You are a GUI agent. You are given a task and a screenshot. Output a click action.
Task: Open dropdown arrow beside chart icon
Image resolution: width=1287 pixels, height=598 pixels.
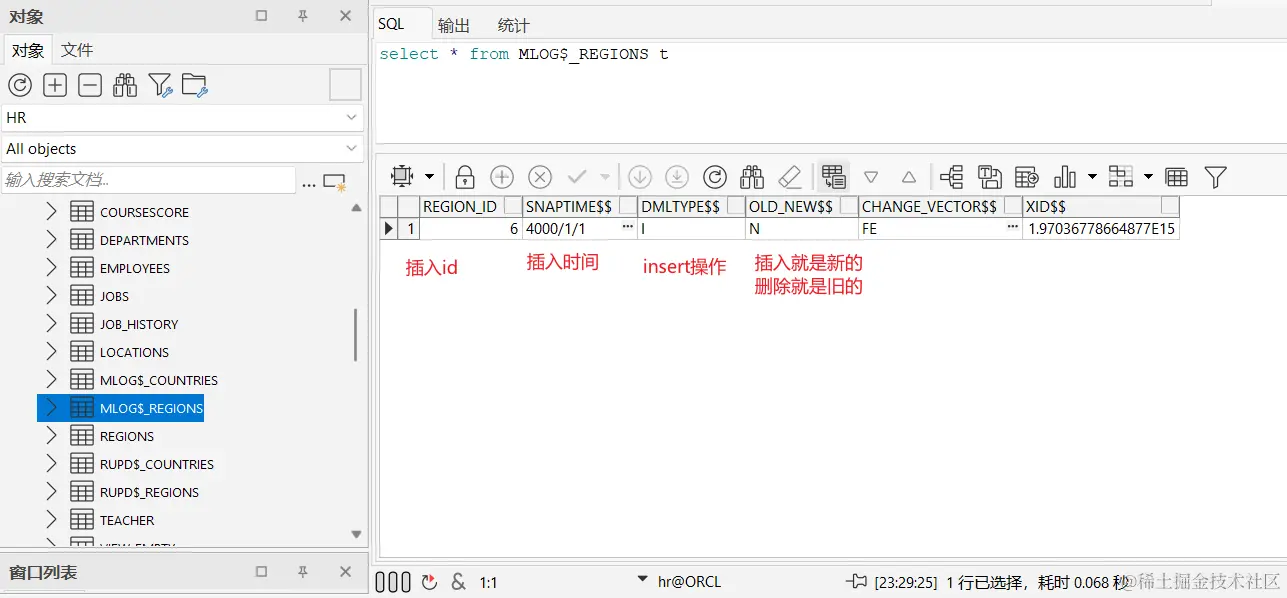click(1092, 177)
